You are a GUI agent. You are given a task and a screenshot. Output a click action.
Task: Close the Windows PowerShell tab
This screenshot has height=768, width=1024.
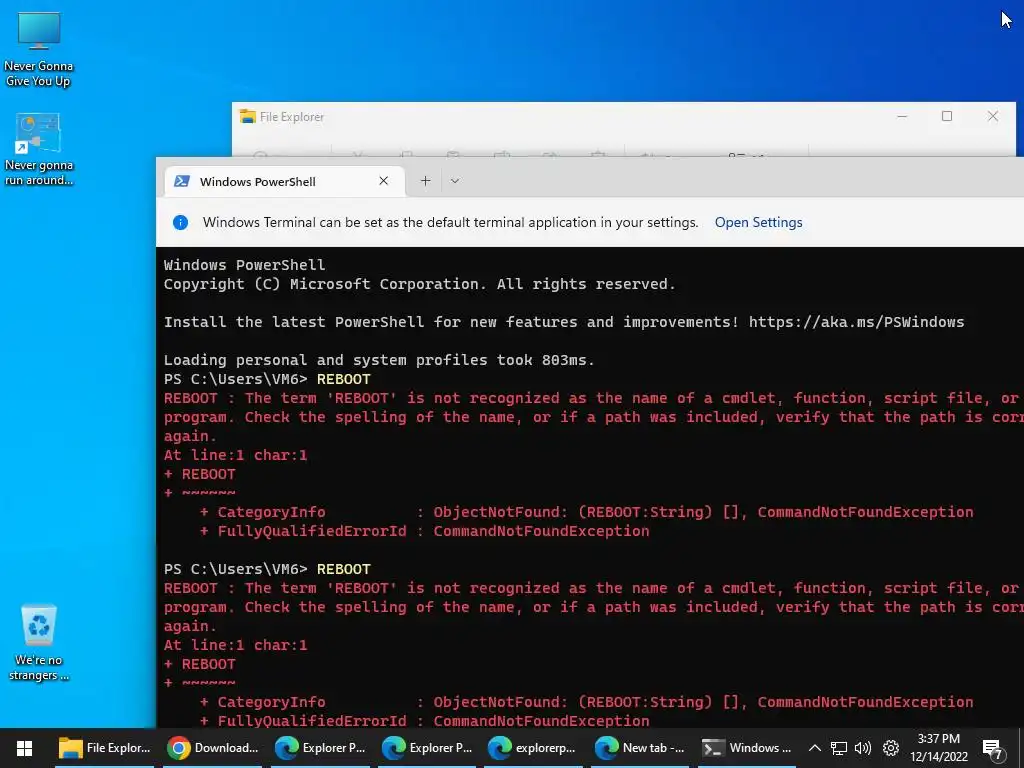pos(384,181)
